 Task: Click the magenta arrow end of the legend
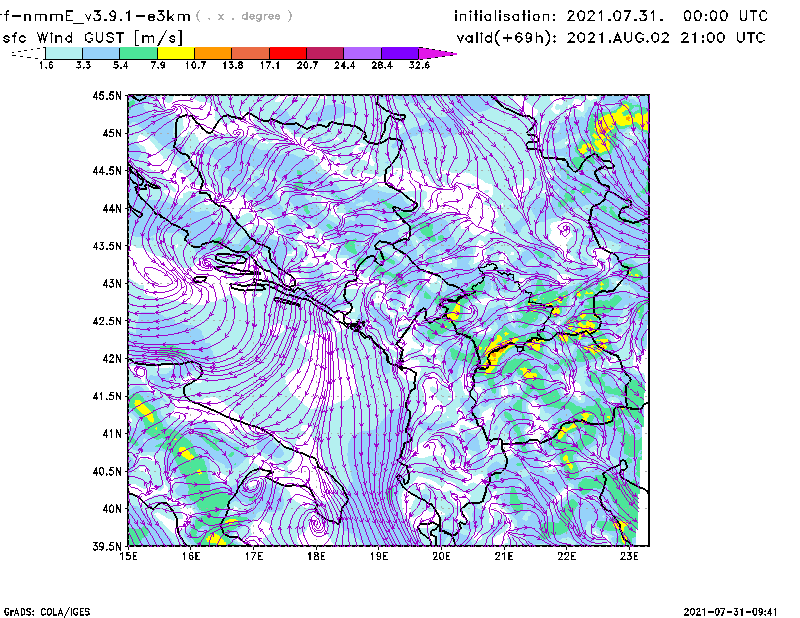[x=437, y=53]
